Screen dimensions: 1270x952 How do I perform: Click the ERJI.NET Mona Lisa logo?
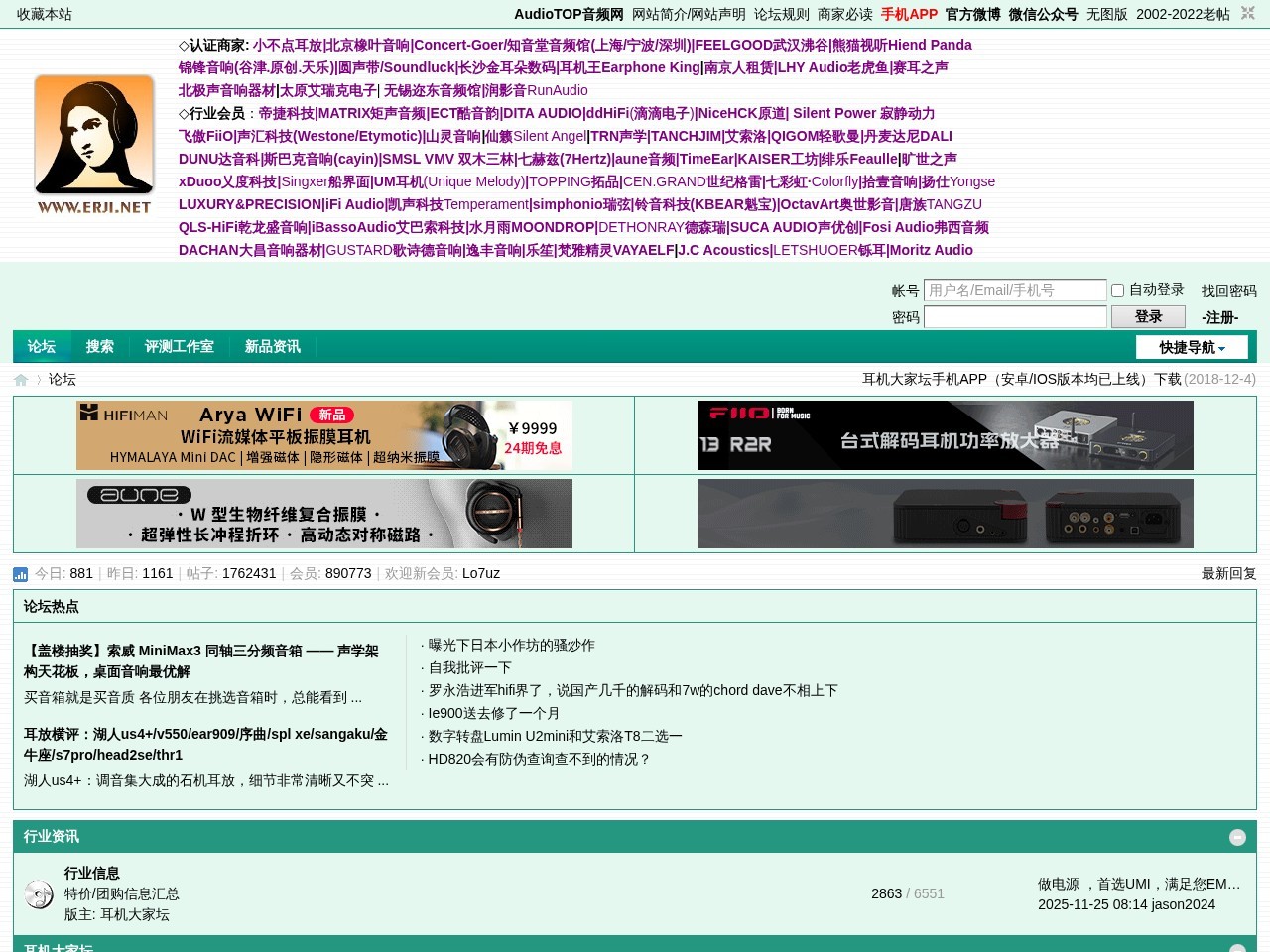click(93, 144)
